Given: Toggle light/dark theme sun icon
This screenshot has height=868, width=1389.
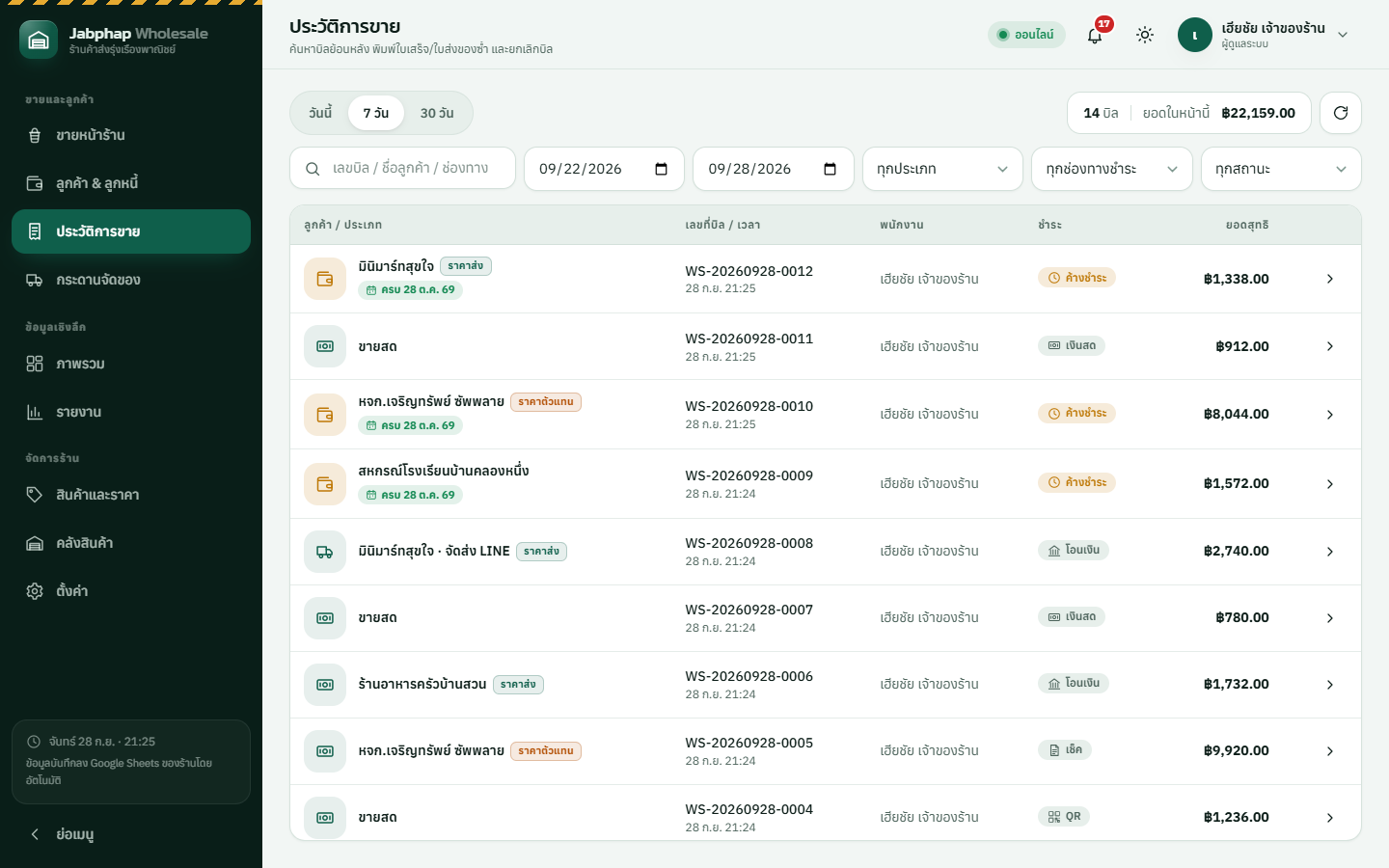Looking at the screenshot, I should pyautogui.click(x=1145, y=35).
